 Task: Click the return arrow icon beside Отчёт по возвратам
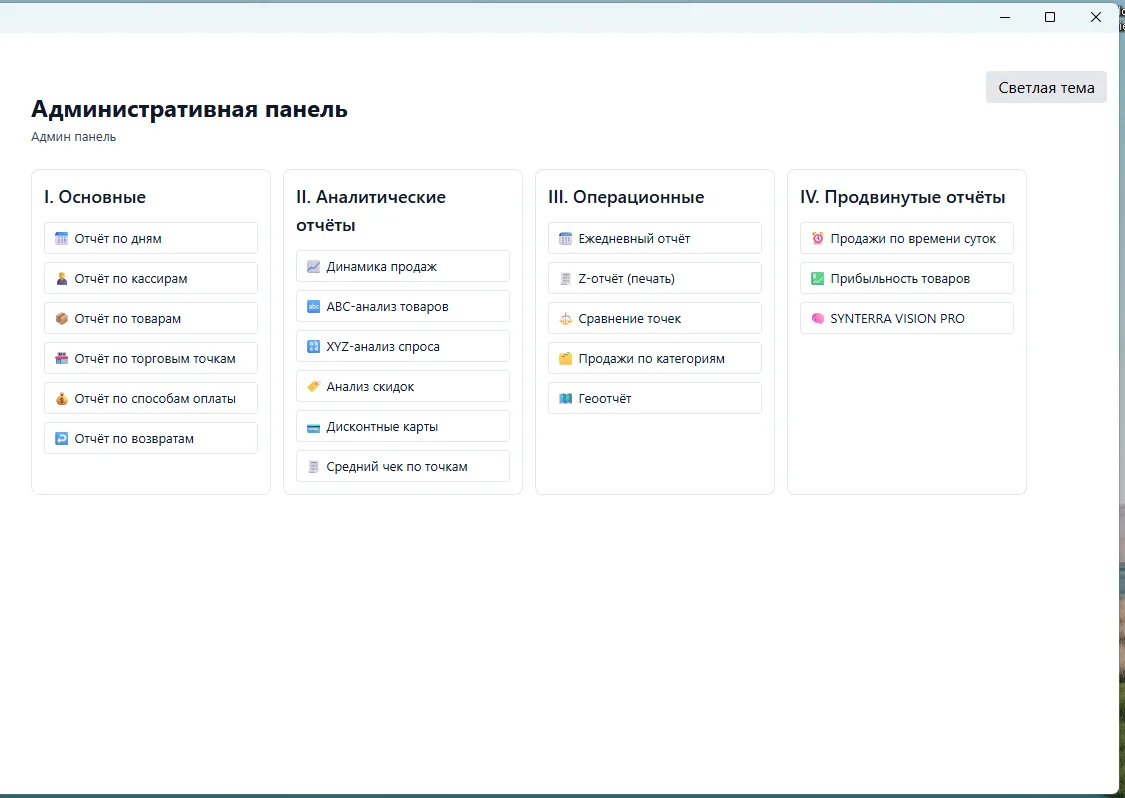(x=62, y=438)
